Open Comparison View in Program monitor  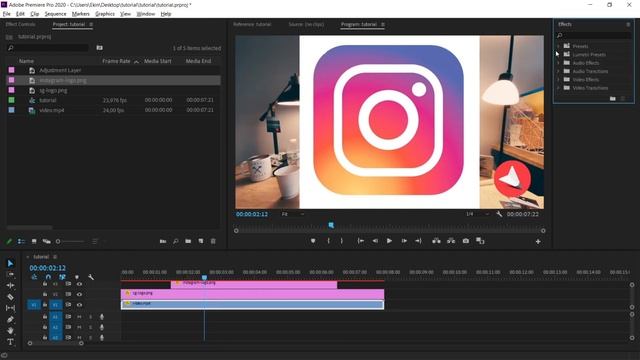click(480, 241)
